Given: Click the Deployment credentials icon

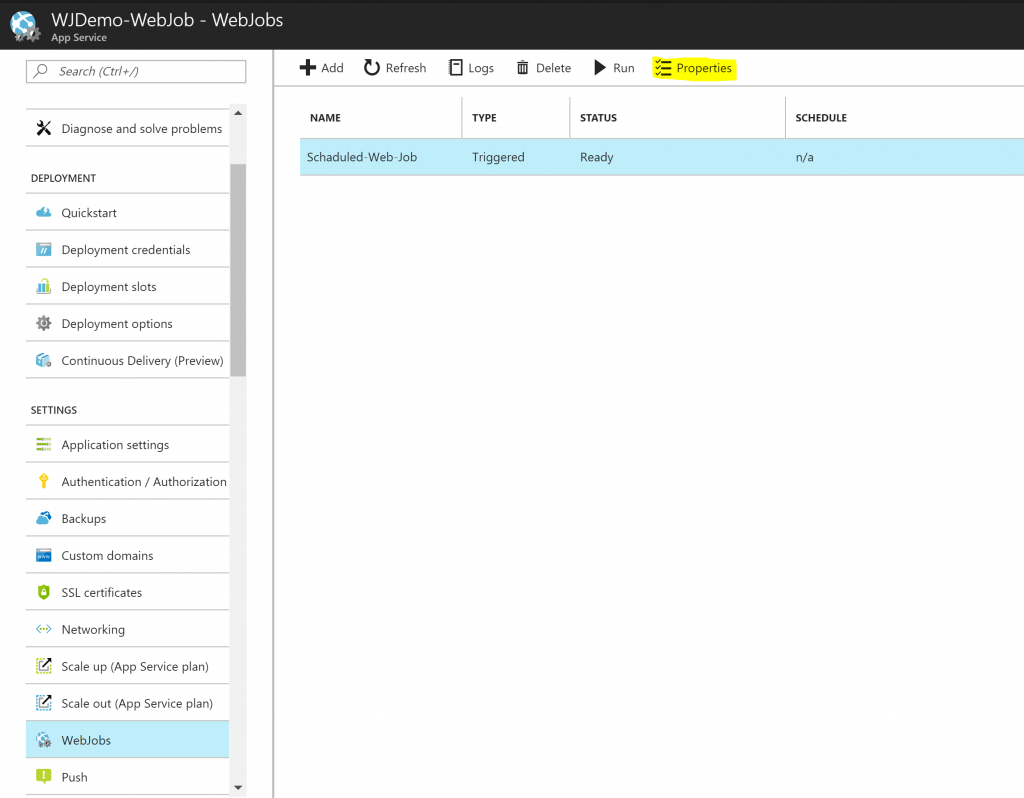Looking at the screenshot, I should pos(44,249).
